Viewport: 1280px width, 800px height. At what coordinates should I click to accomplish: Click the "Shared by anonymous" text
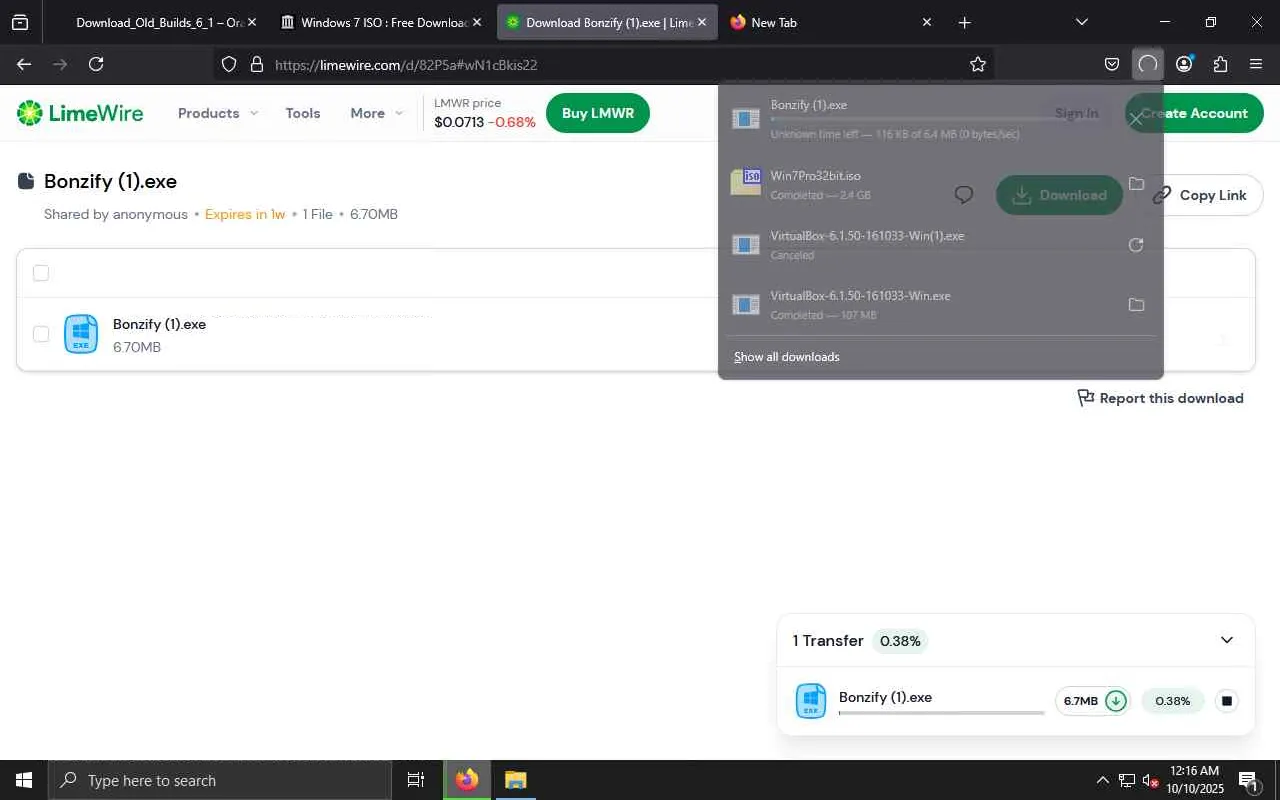(x=116, y=214)
